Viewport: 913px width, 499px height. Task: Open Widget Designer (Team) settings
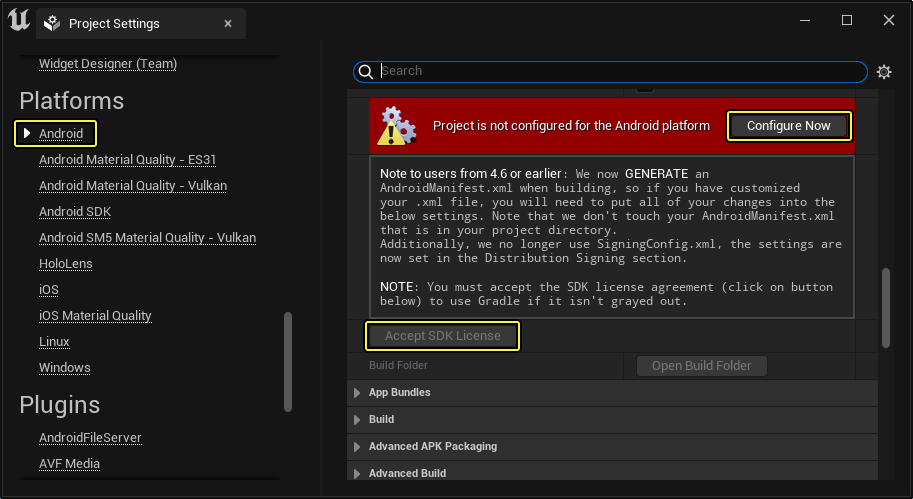pos(108,63)
